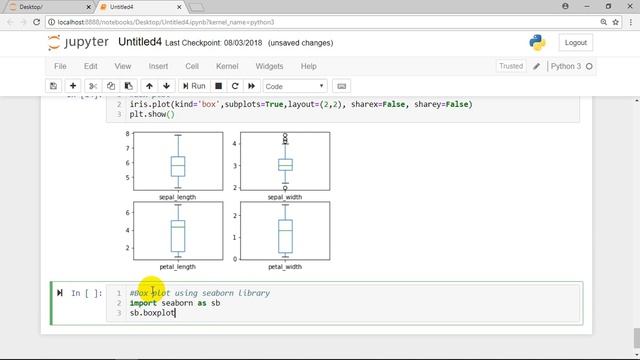Open the Kernel menu
The width and height of the screenshot is (640, 360).
pos(227,66)
